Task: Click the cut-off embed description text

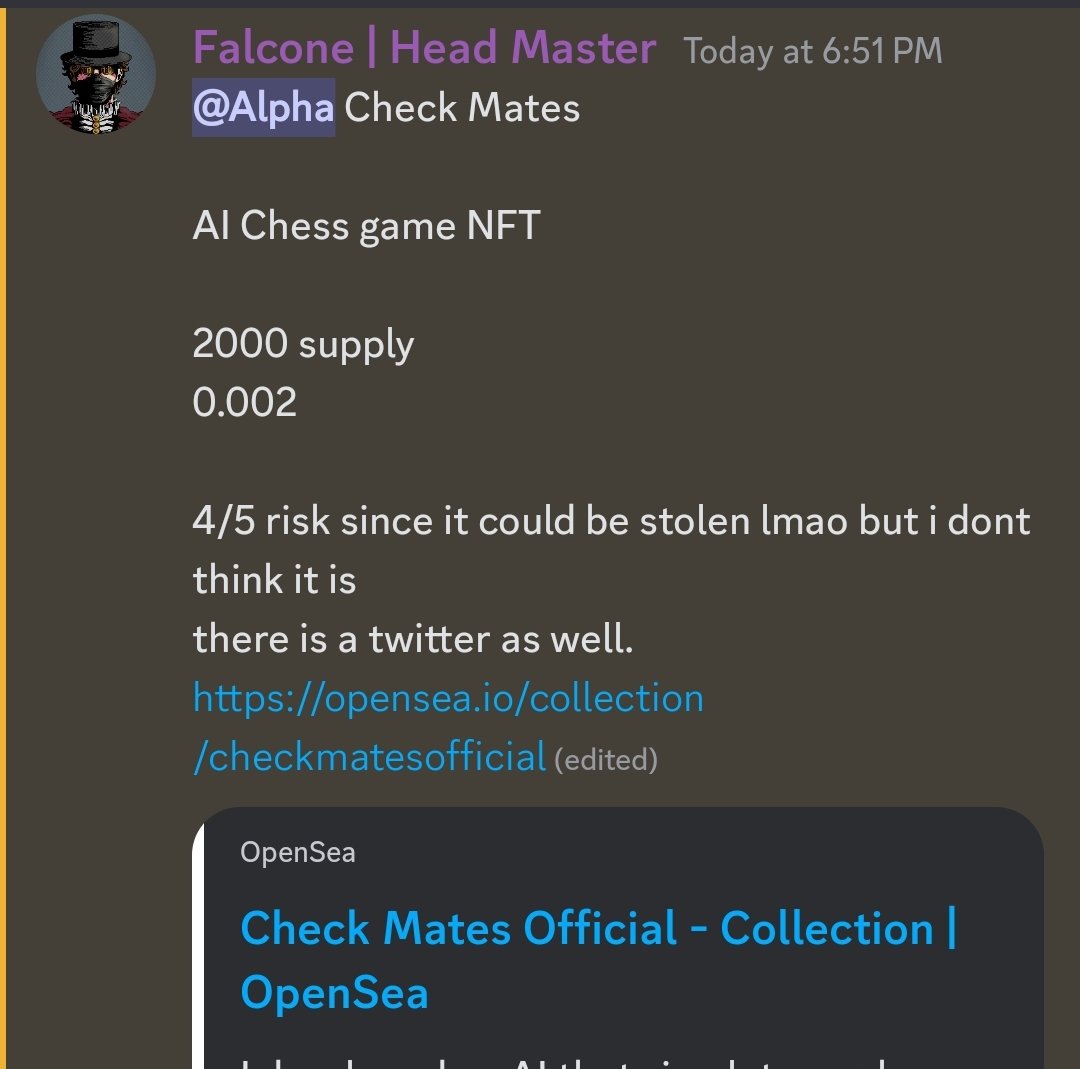Action: [565, 1061]
